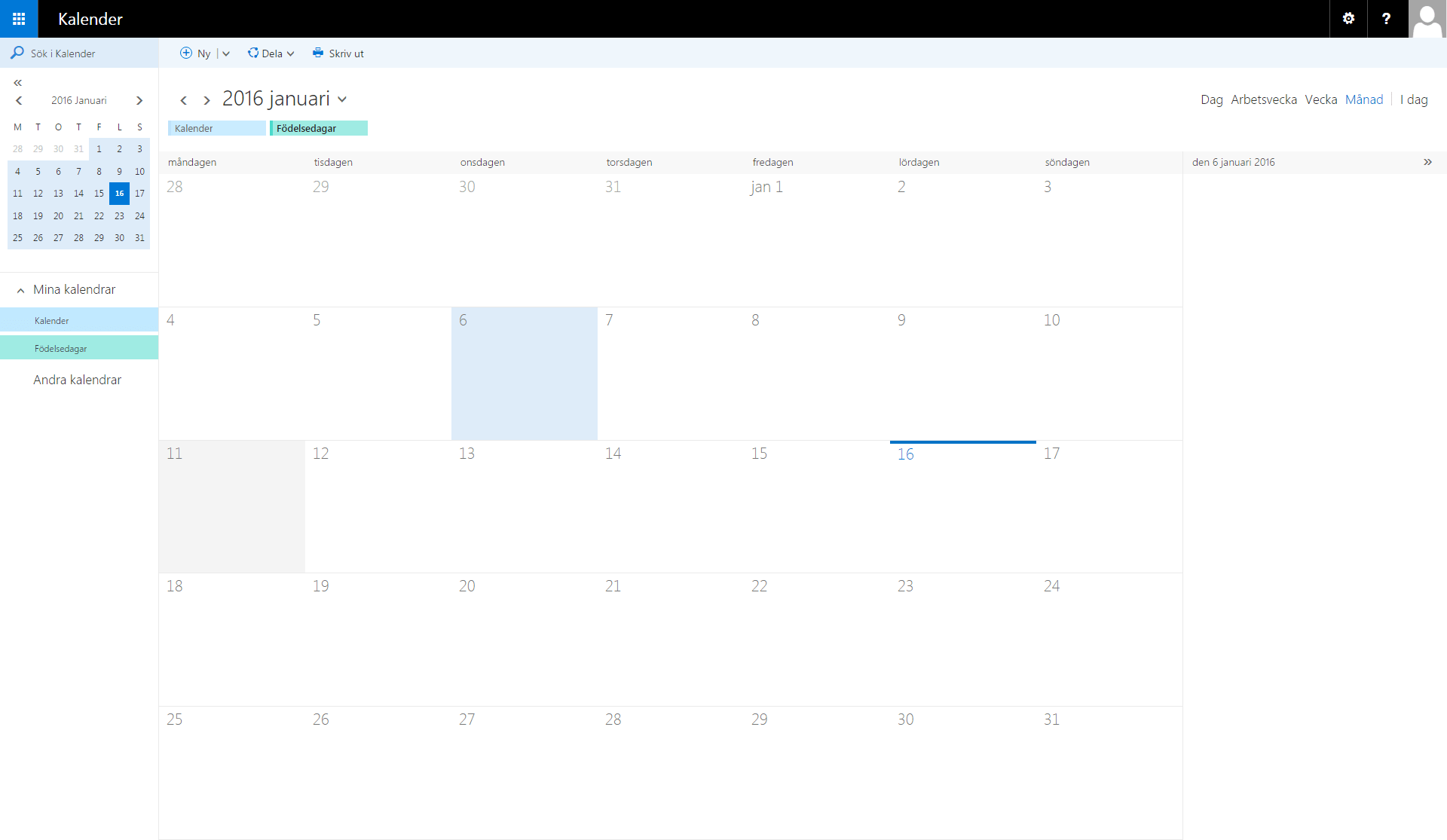The height and width of the screenshot is (840, 1447).
Task: Open settings gear icon
Action: [1348, 19]
